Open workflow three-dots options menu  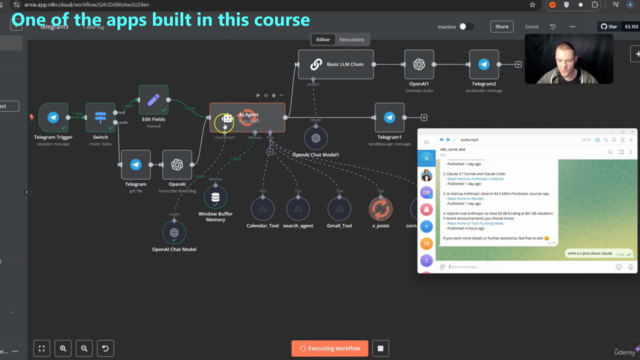pyautogui.click(x=572, y=27)
